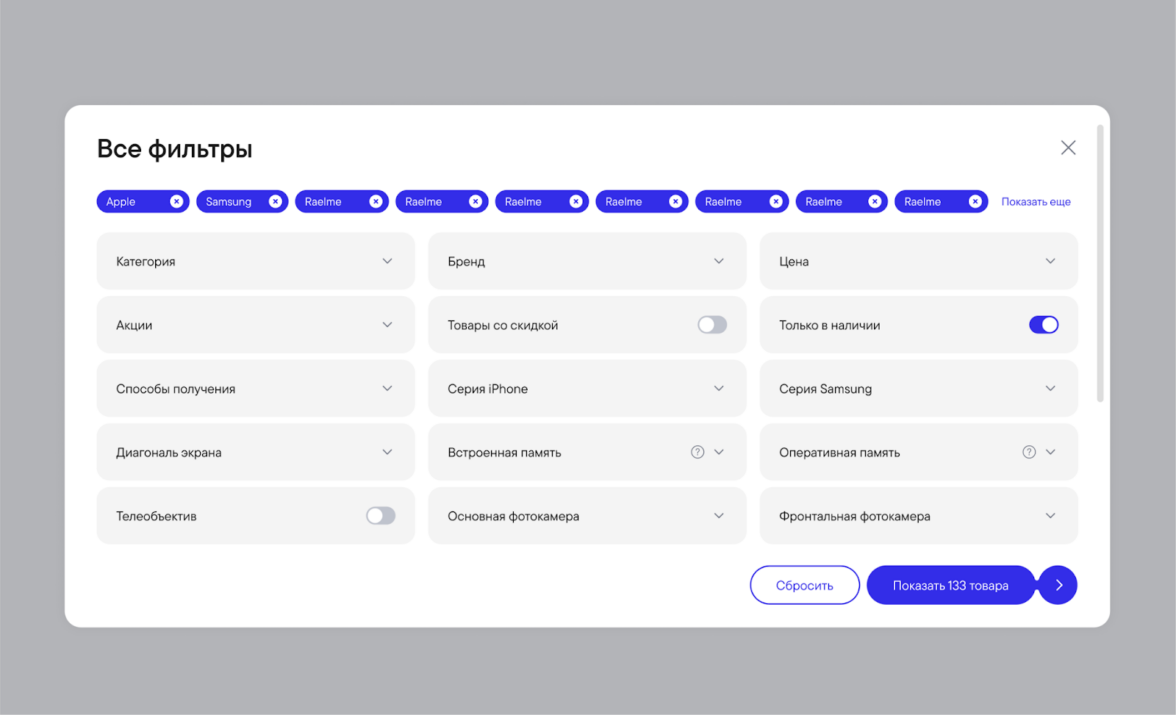Screen dimensions: 1176x715
Task: Enable the Товары со скидкой toggle
Action: pos(712,325)
